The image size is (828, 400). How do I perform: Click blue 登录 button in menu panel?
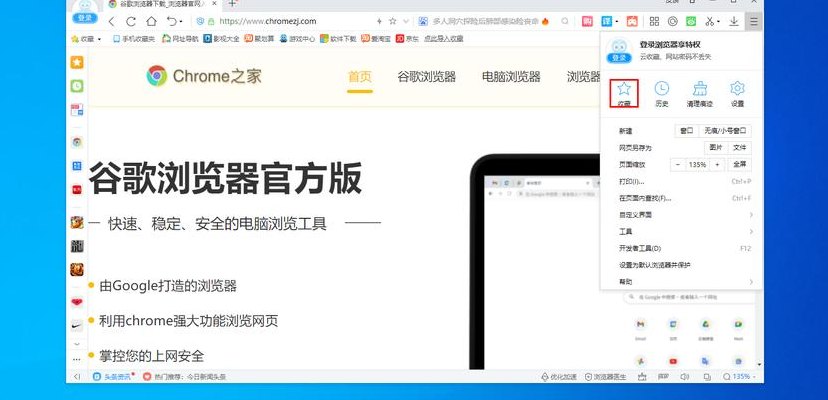click(x=619, y=58)
